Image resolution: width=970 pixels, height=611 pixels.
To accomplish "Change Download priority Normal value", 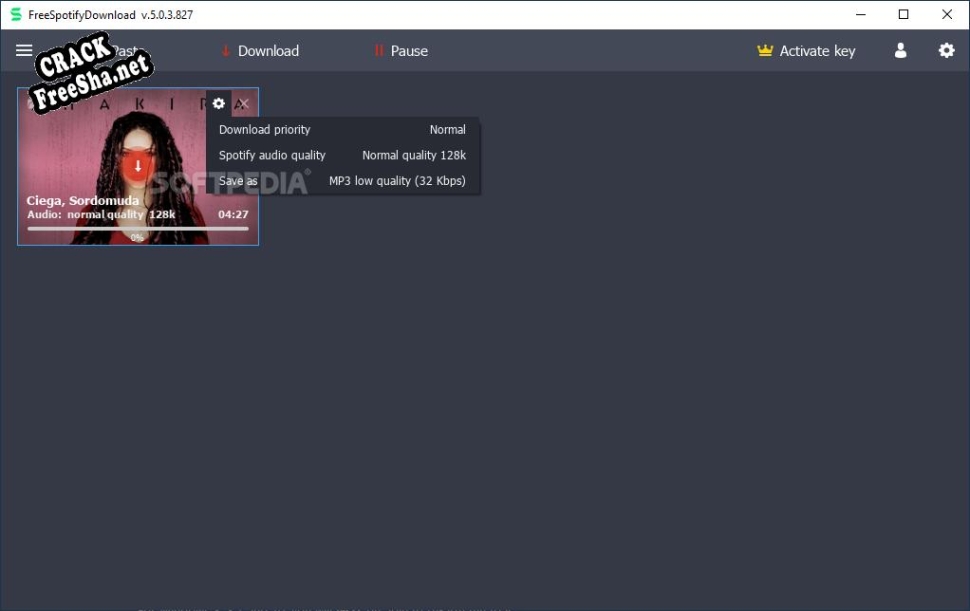I will (447, 130).
